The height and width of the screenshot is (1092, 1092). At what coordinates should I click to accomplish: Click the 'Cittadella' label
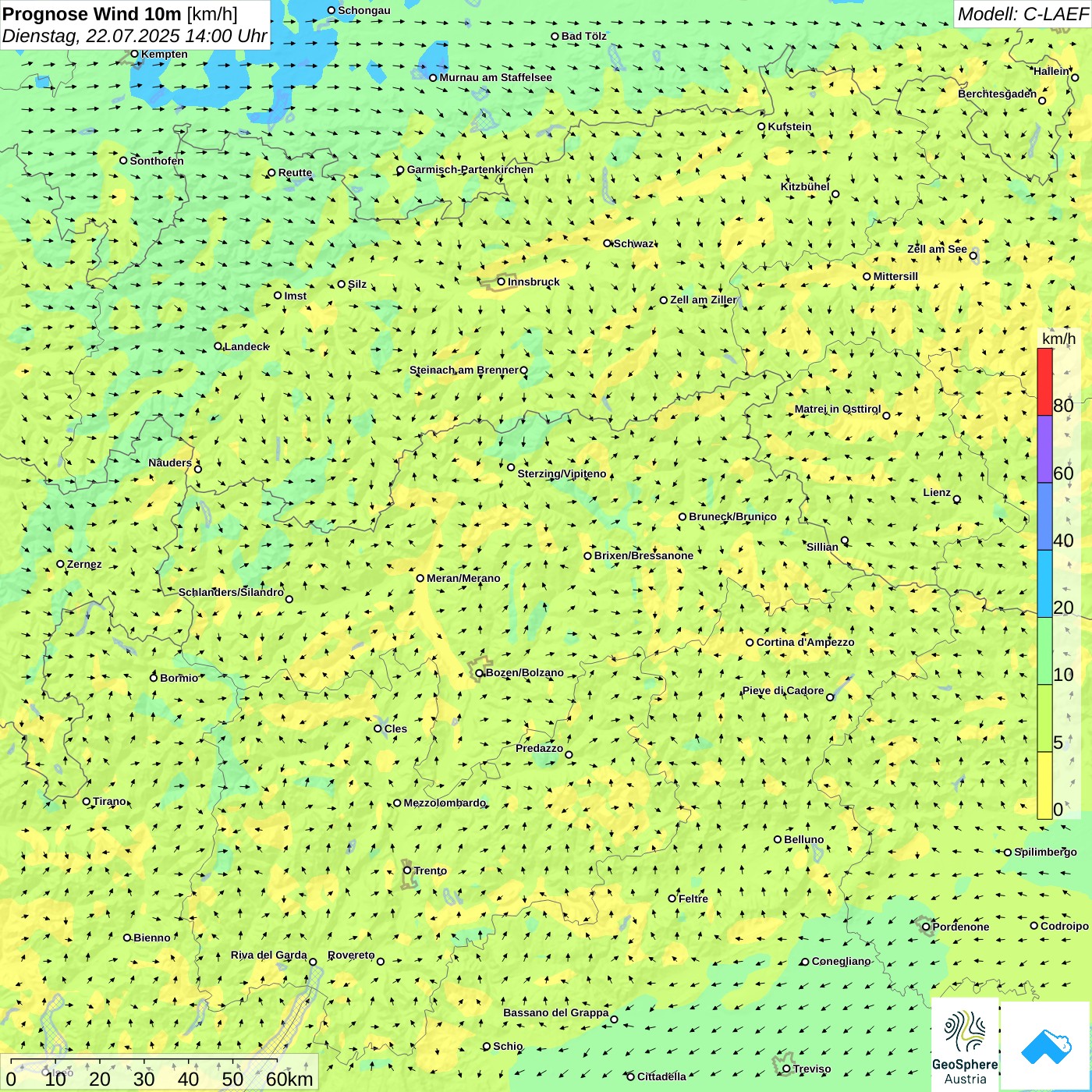pyautogui.click(x=661, y=1076)
